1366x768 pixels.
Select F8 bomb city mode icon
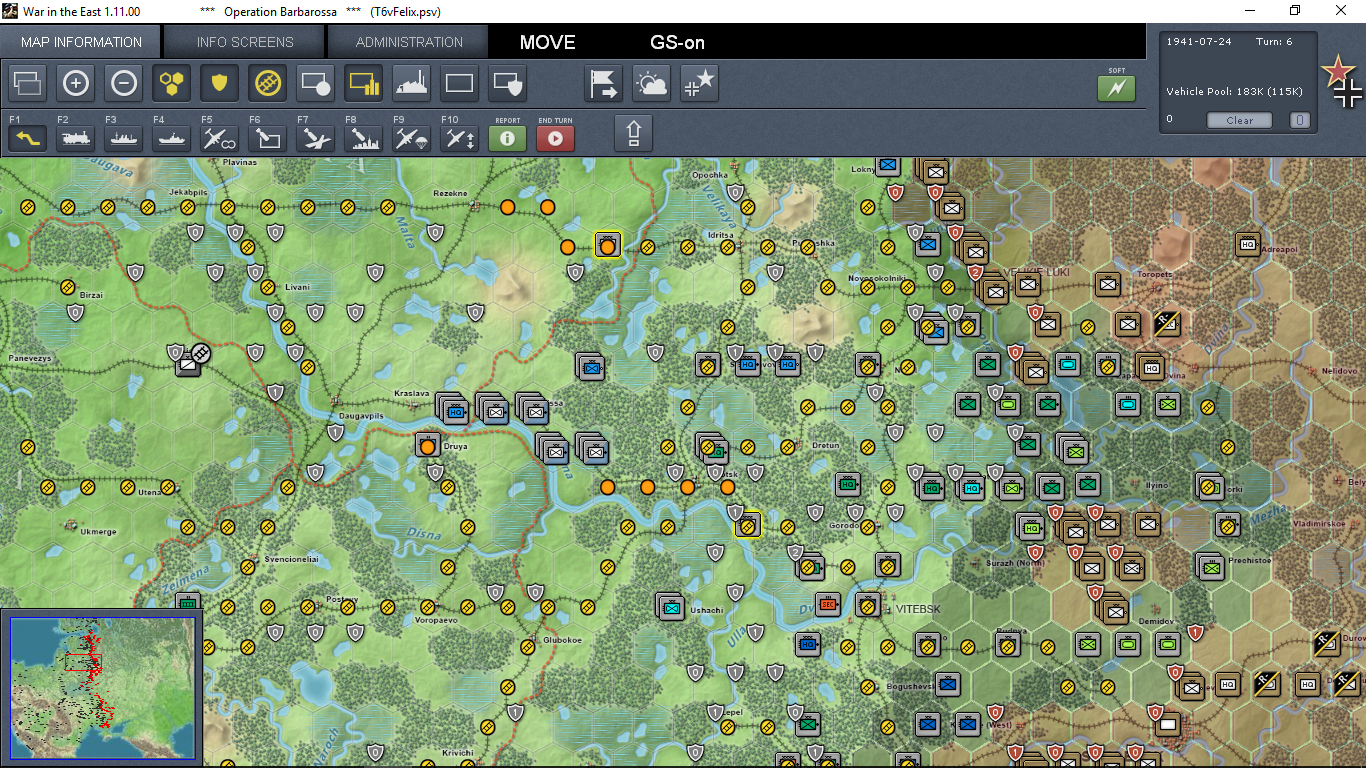point(364,138)
